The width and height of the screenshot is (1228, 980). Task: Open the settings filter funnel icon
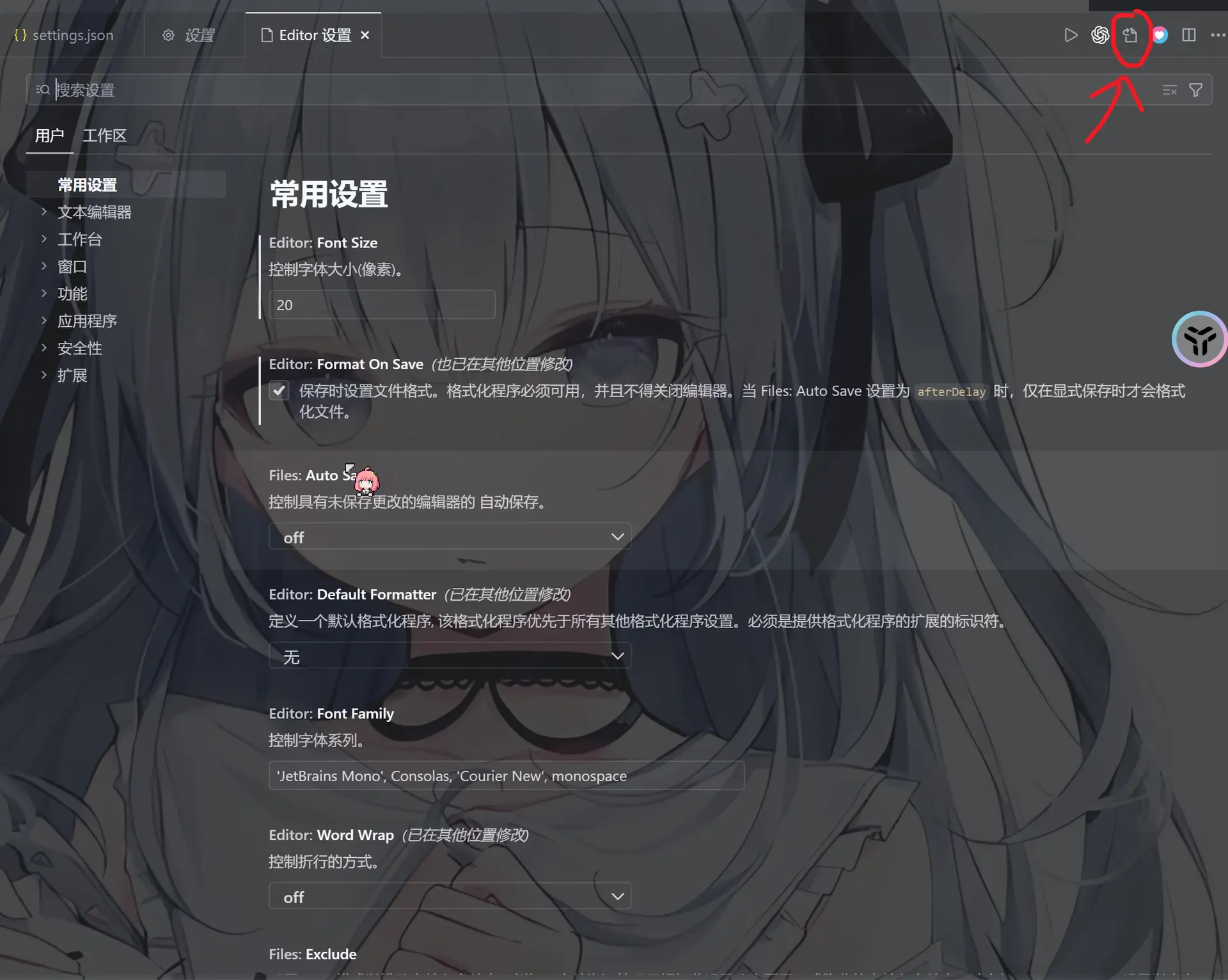tap(1195, 90)
